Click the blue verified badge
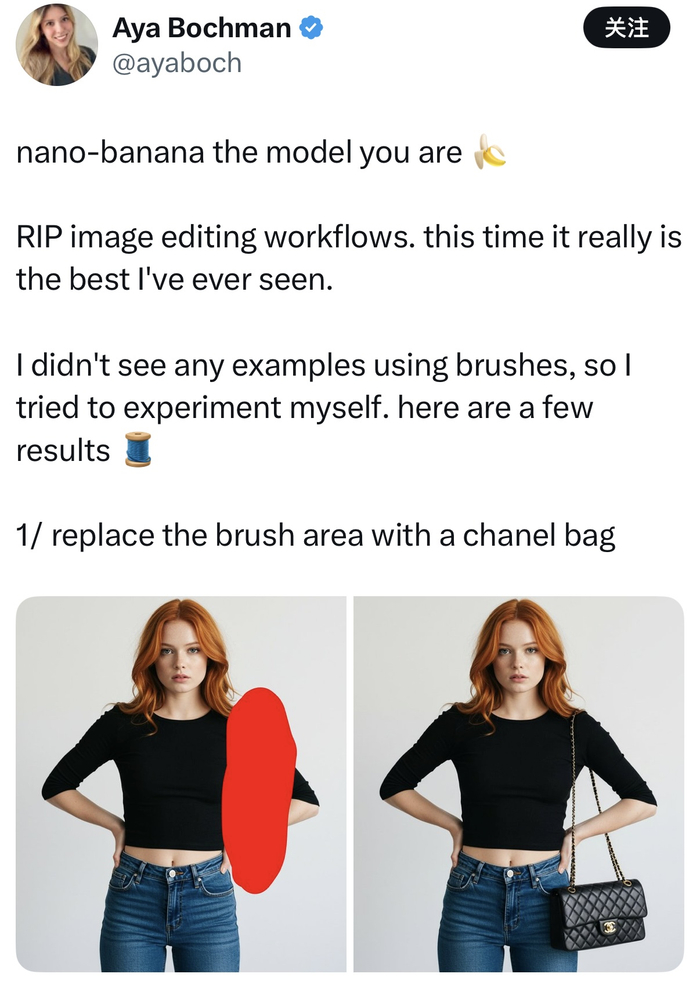The image size is (700, 1002). [x=311, y=28]
